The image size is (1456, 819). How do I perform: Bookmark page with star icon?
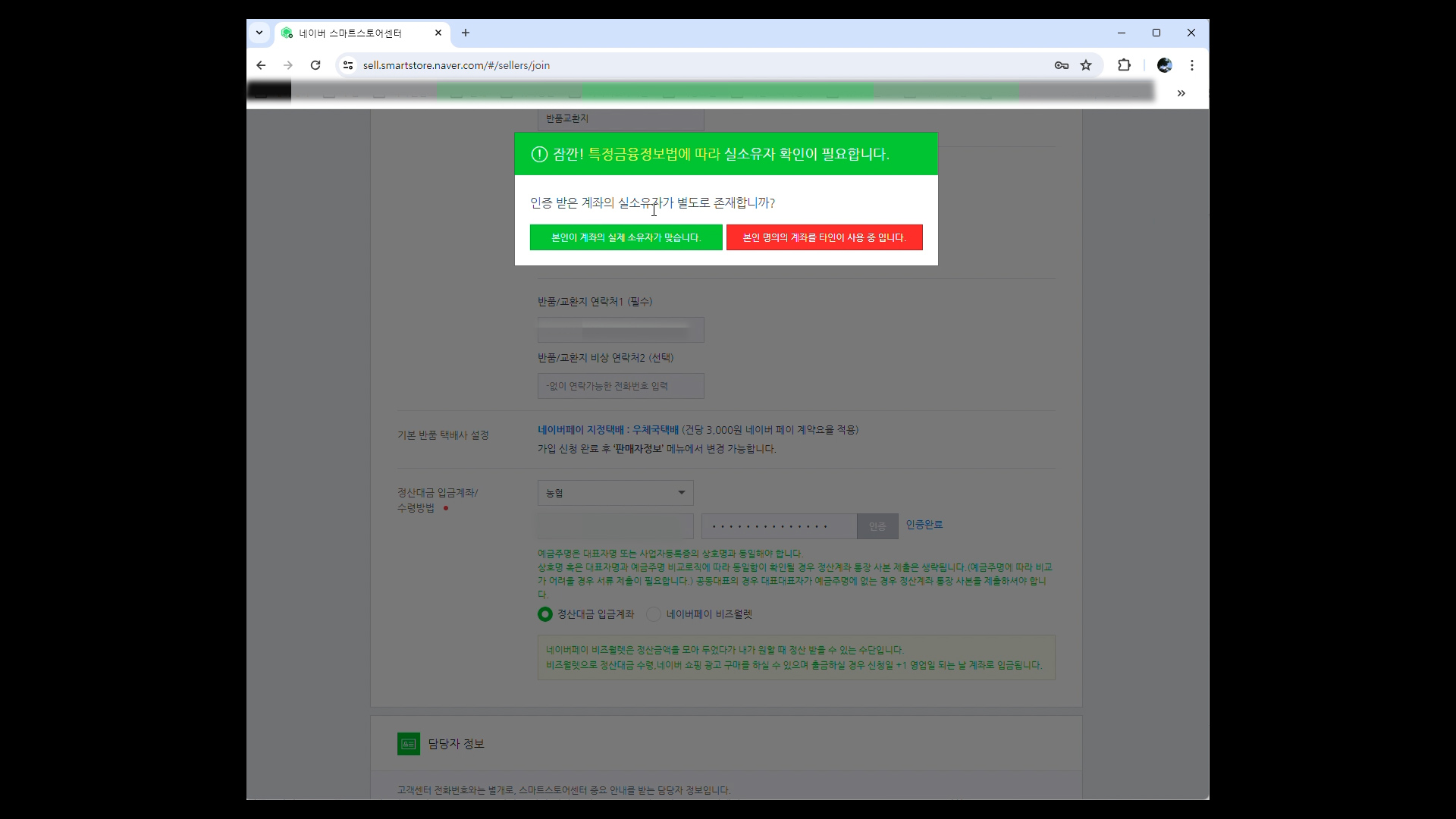point(1086,65)
